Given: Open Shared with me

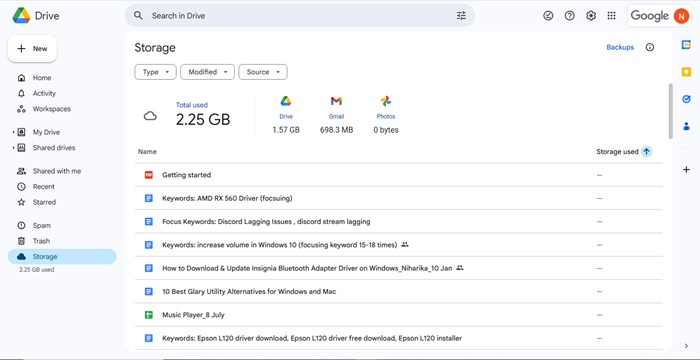Looking at the screenshot, I should coord(57,171).
